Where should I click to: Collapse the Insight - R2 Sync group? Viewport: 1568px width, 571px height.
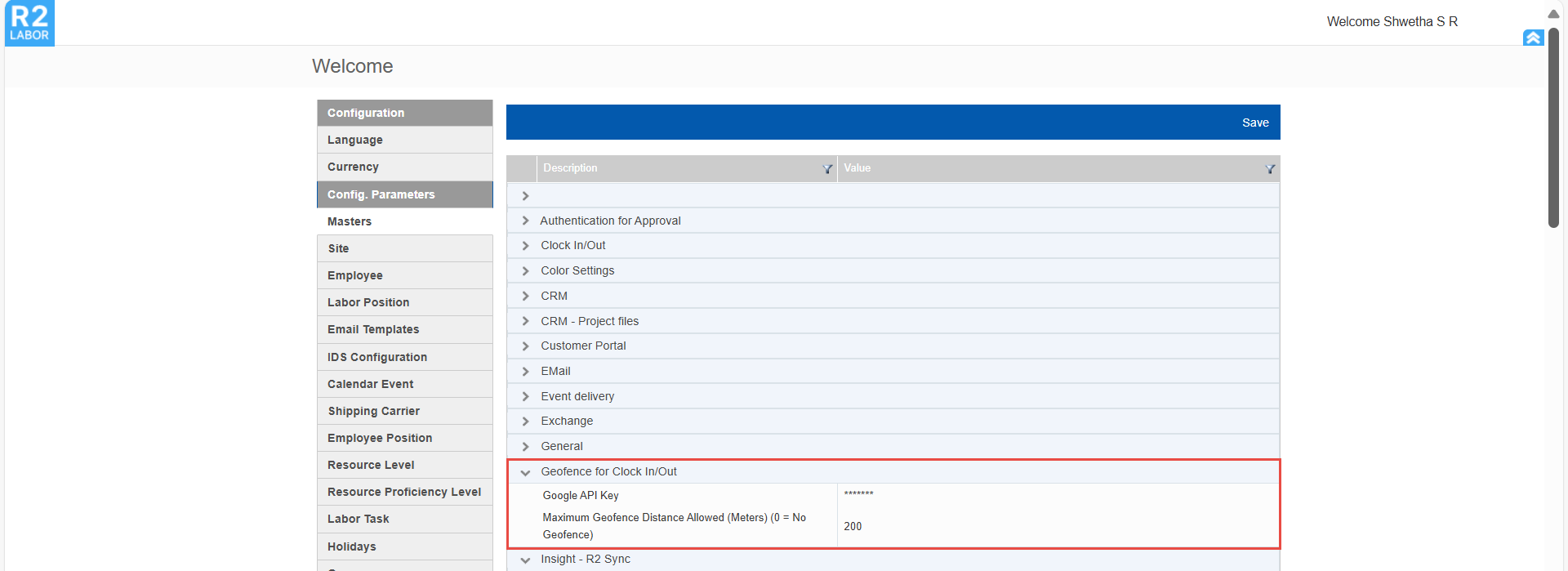click(525, 560)
